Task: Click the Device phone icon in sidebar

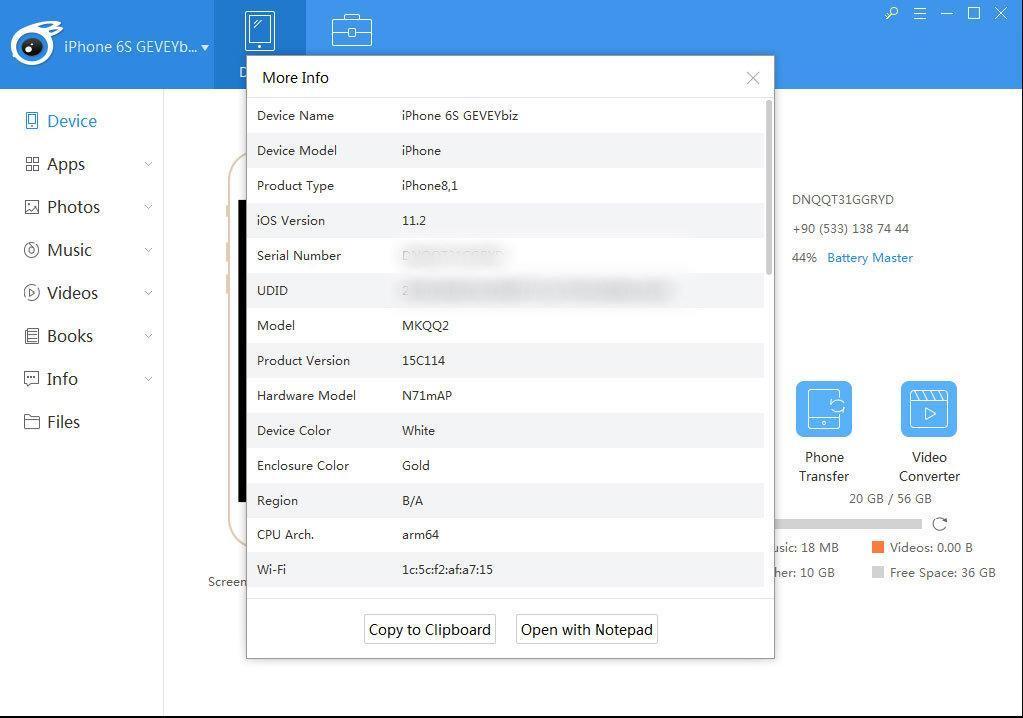Action: coord(31,121)
